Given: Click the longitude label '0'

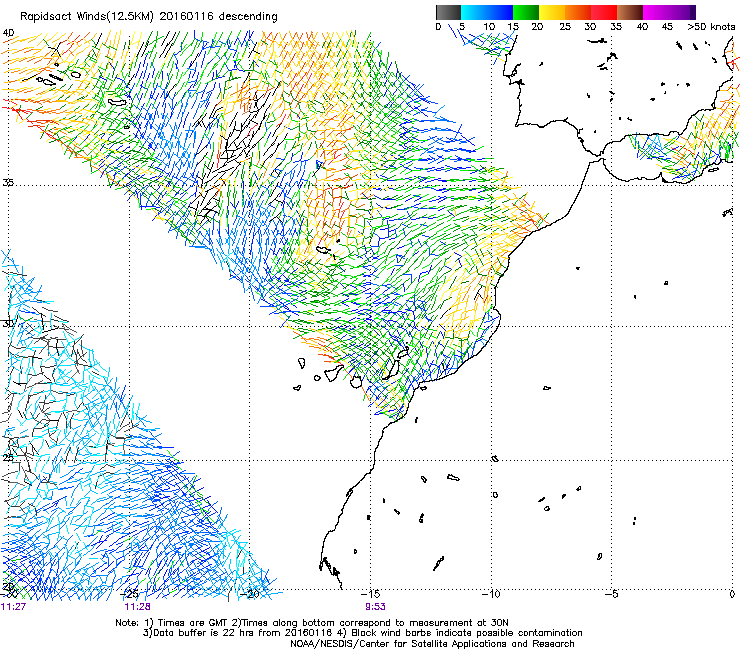Looking at the screenshot, I should tap(732, 594).
